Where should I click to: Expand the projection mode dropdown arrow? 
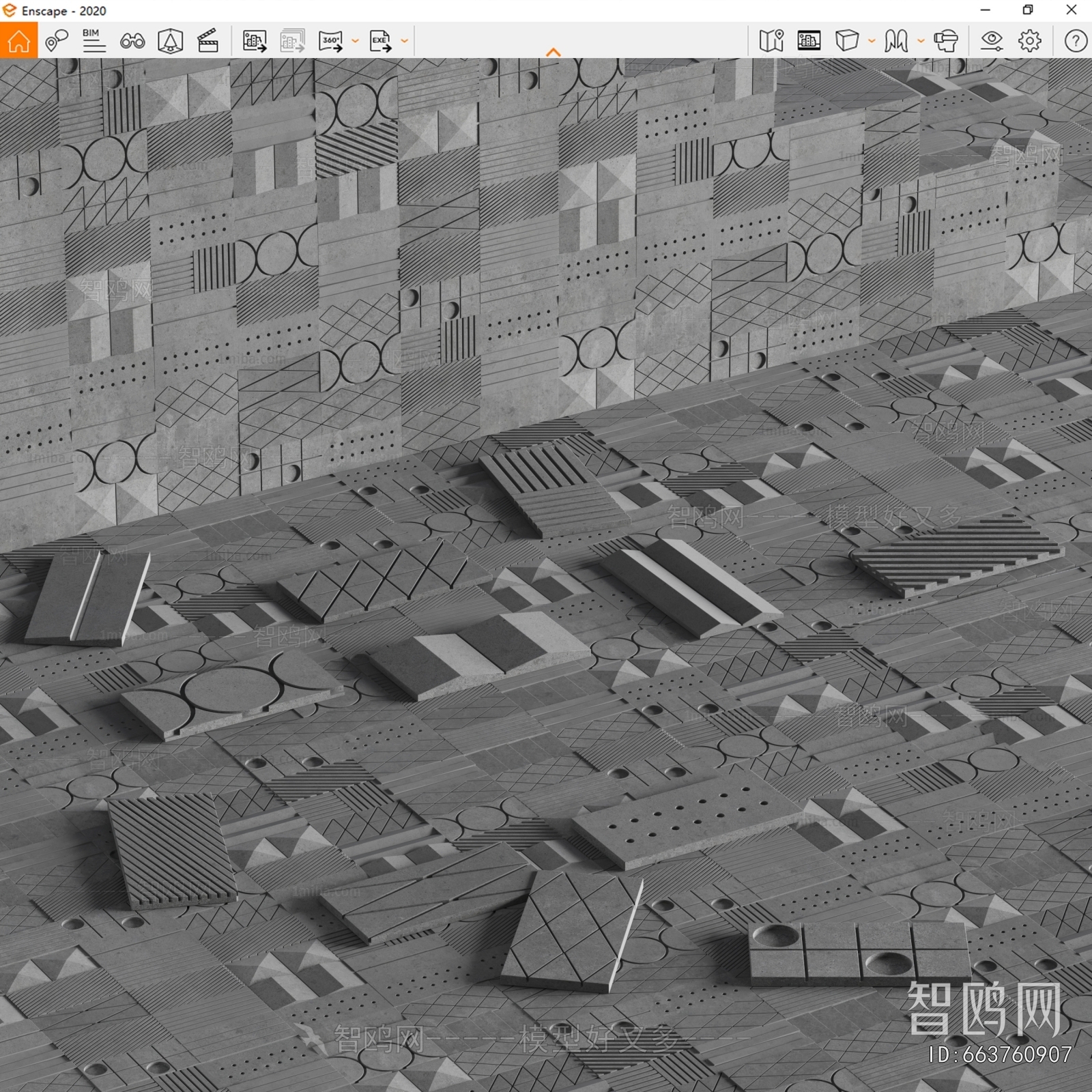[x=872, y=41]
